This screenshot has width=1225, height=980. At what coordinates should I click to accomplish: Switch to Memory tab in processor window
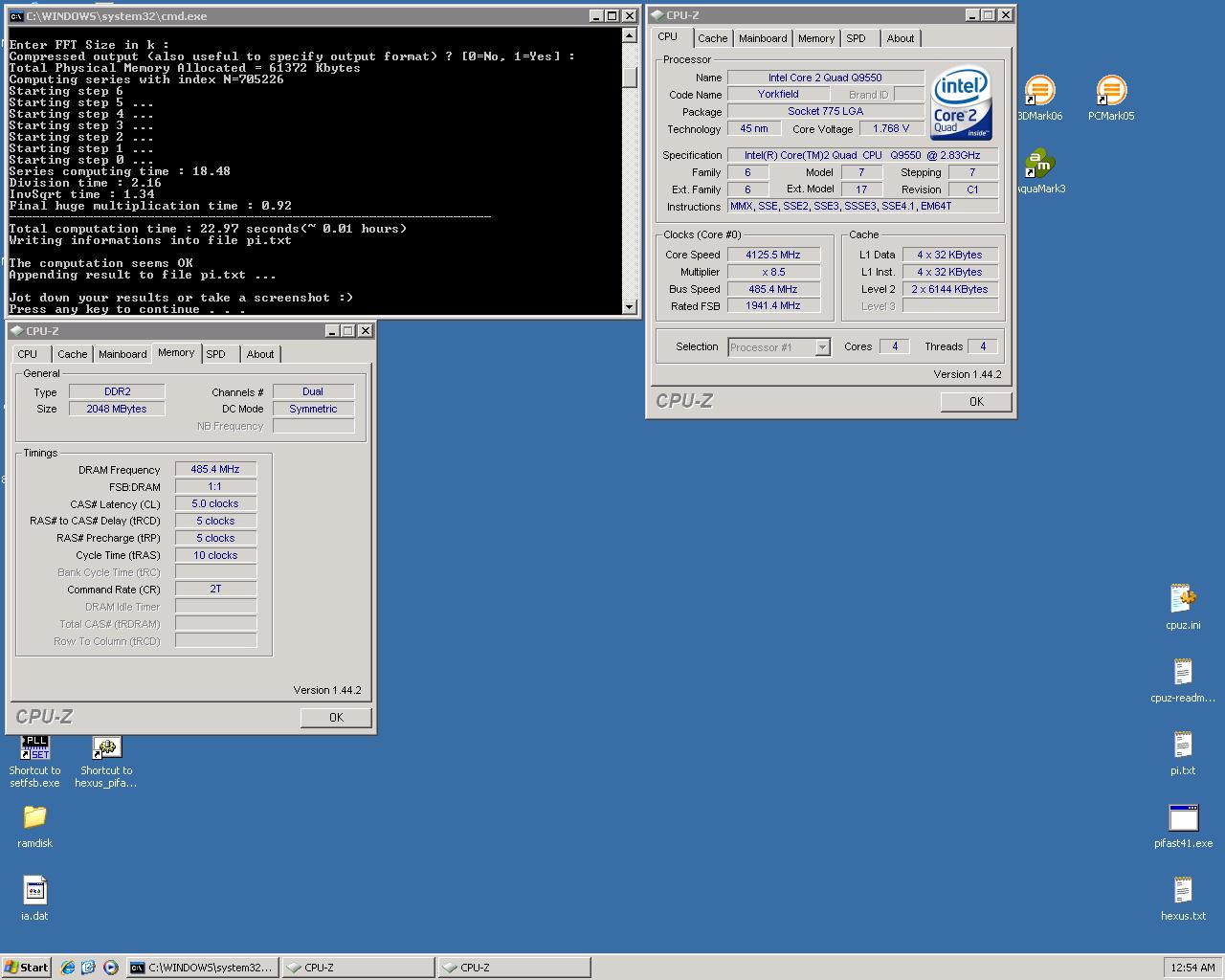click(x=816, y=38)
